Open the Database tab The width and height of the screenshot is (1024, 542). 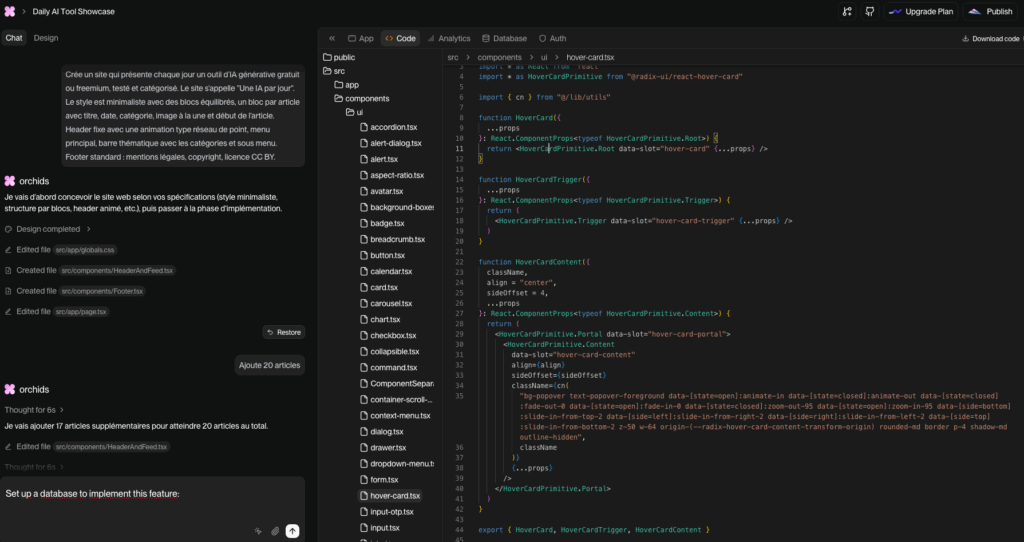503,38
